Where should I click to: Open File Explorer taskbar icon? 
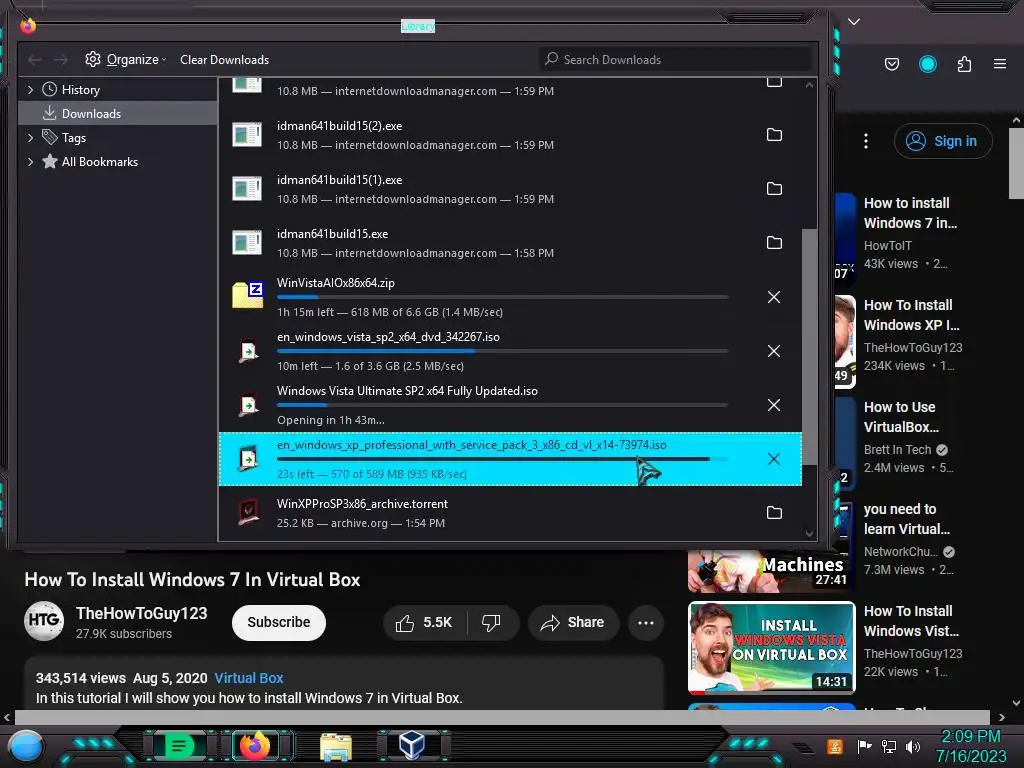pos(336,746)
